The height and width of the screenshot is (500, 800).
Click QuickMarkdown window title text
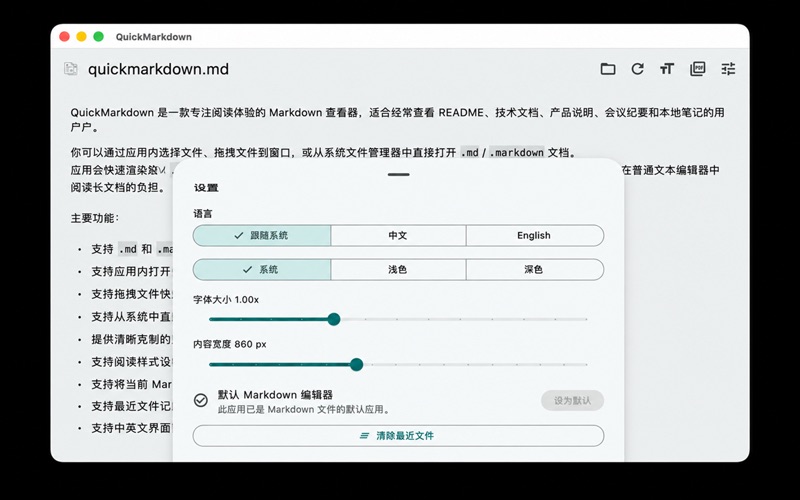tap(154, 37)
